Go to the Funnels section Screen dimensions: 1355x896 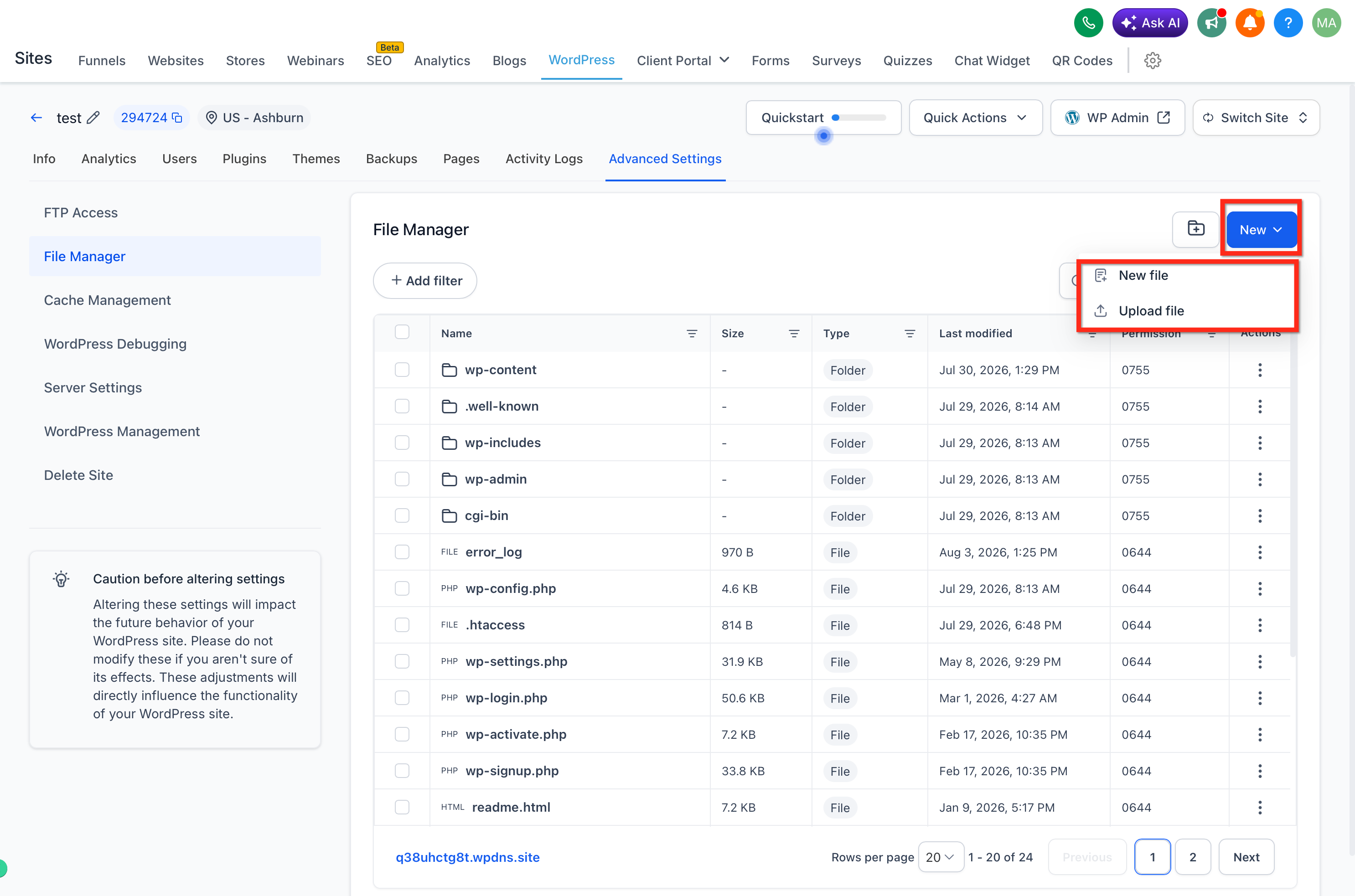102,61
